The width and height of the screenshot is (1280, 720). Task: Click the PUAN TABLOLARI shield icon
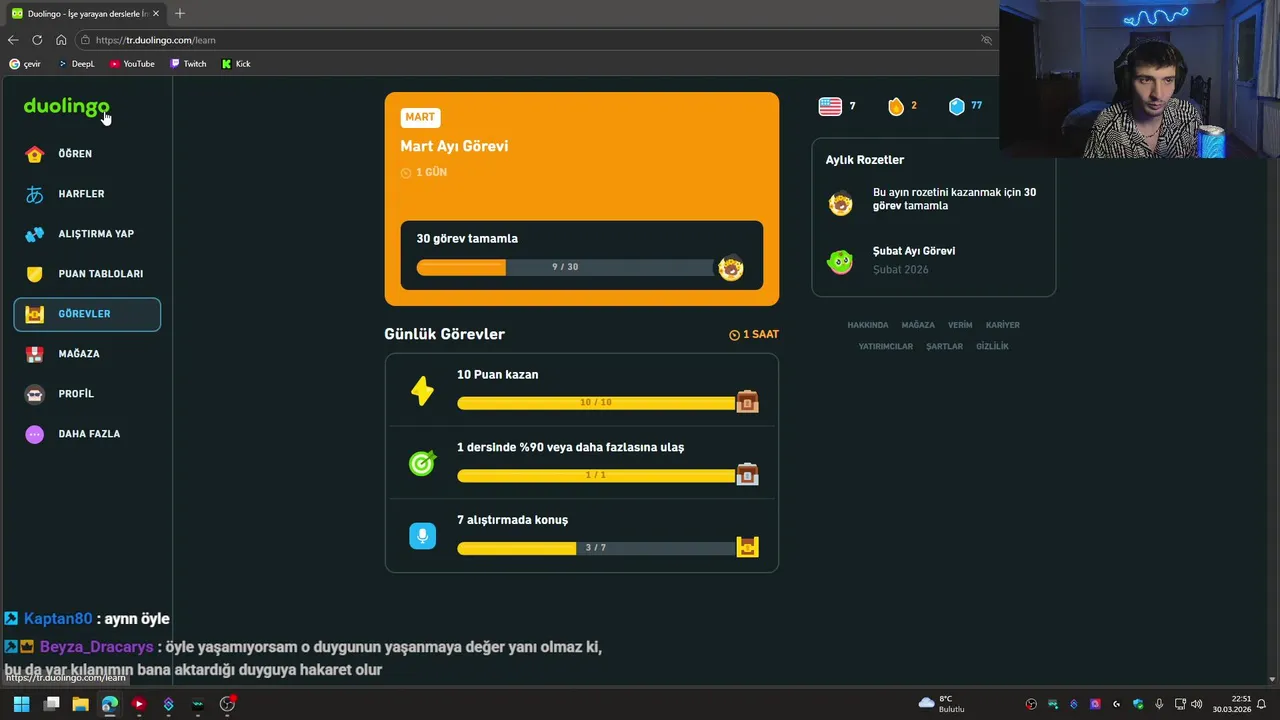[x=35, y=274]
